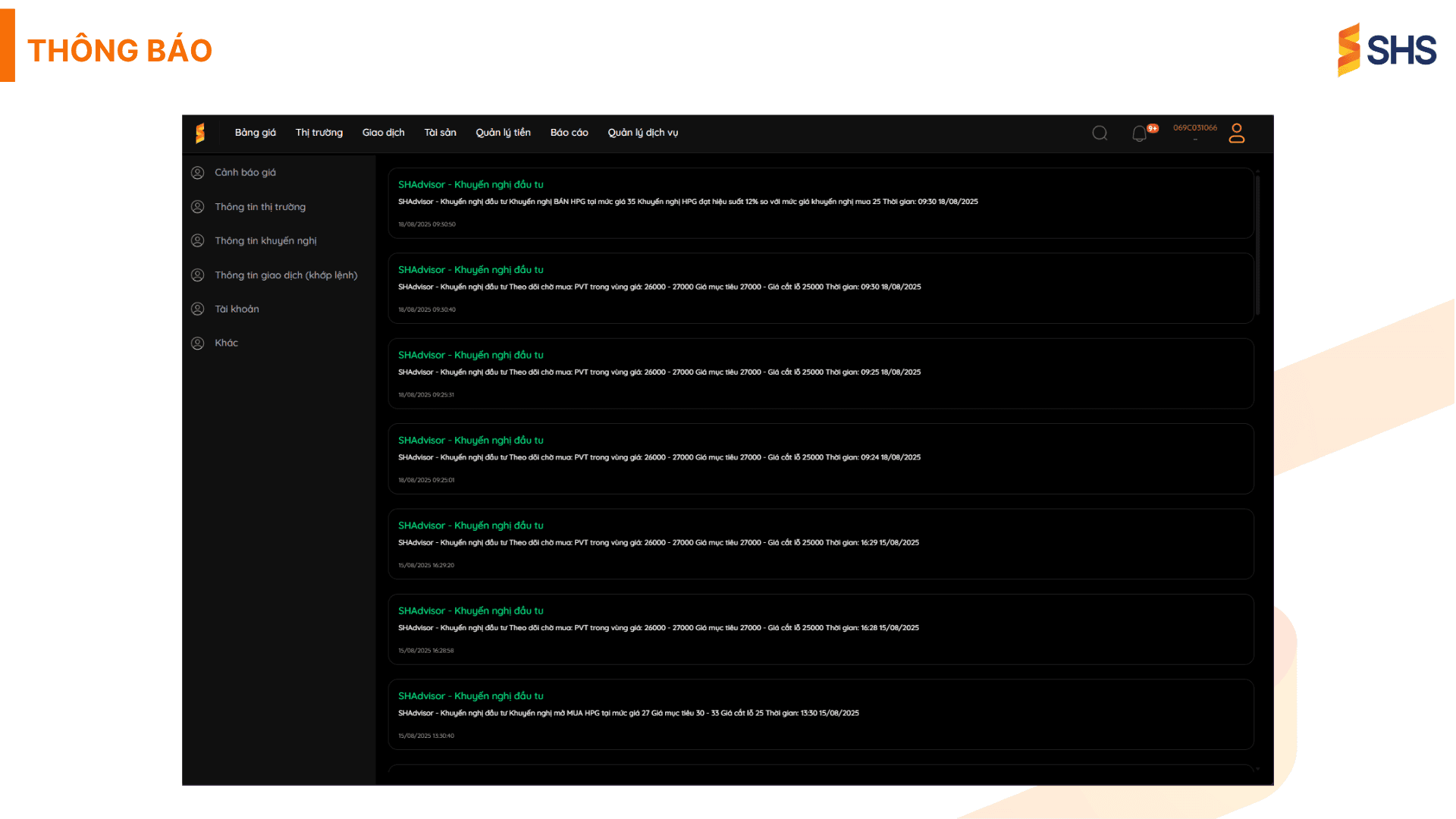Open the search magnifier icon
This screenshot has width=1456, height=819.
1100,133
